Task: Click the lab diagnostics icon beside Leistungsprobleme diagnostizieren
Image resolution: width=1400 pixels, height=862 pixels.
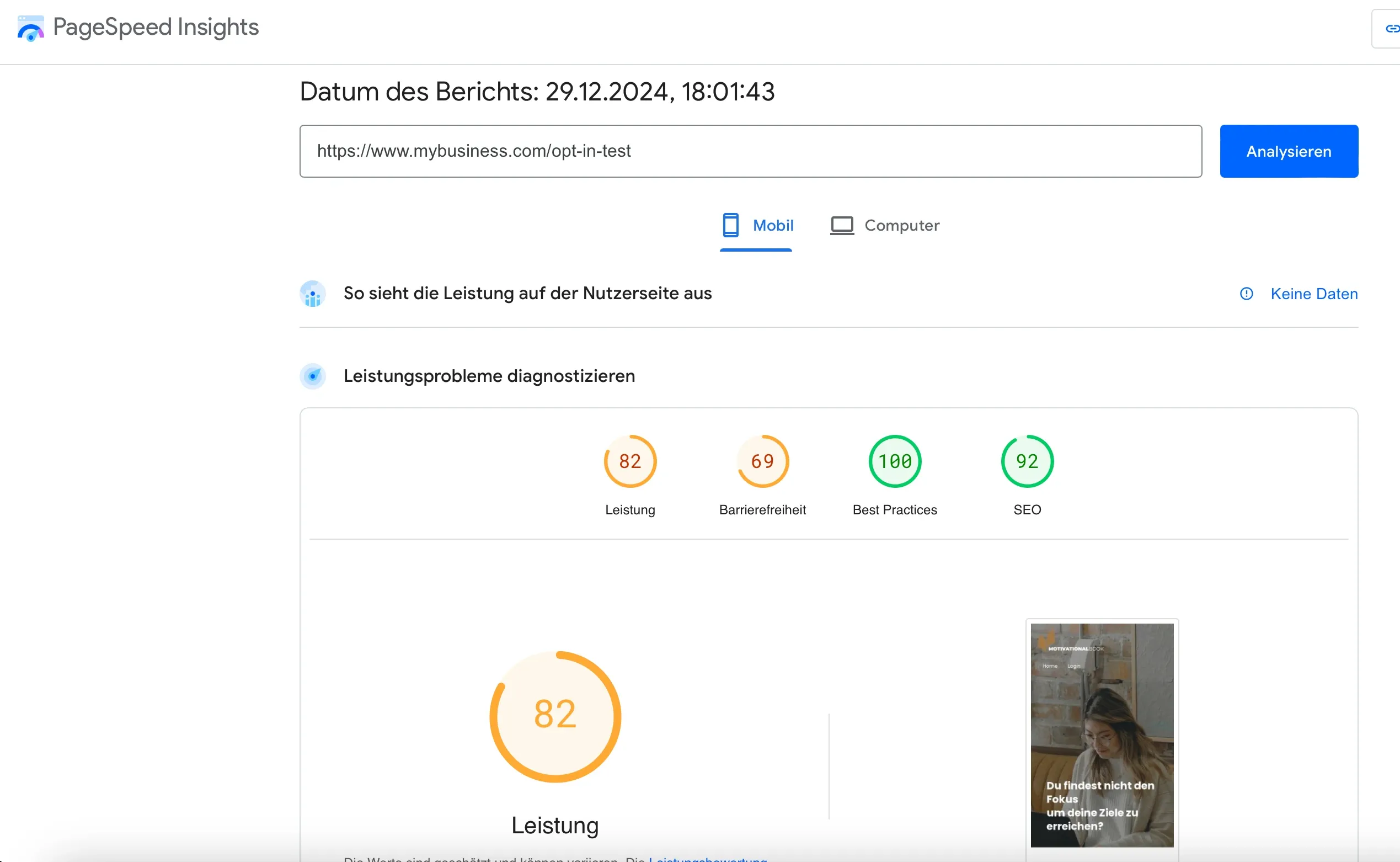Action: (x=312, y=376)
